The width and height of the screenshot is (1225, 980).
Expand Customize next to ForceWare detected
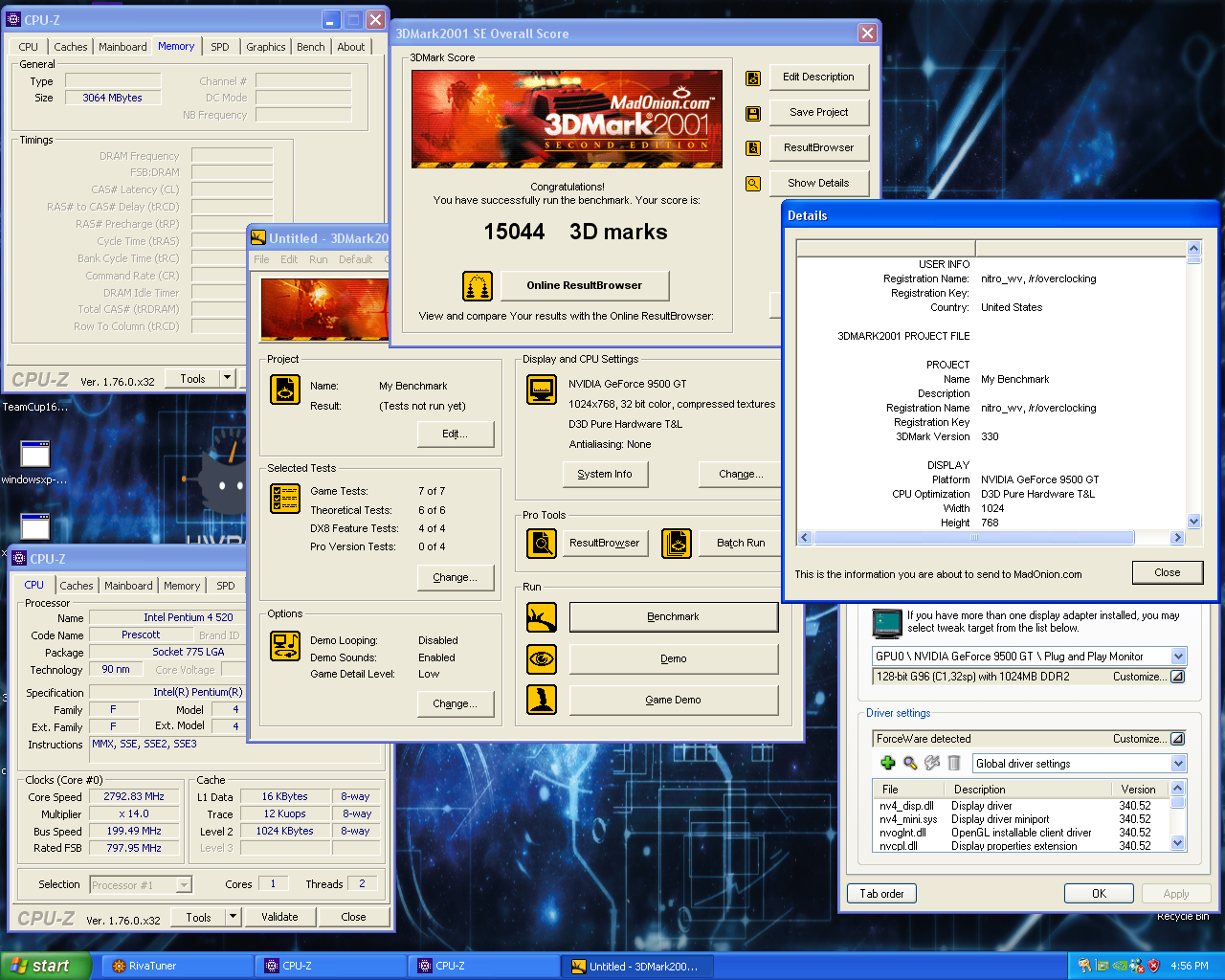[1178, 739]
